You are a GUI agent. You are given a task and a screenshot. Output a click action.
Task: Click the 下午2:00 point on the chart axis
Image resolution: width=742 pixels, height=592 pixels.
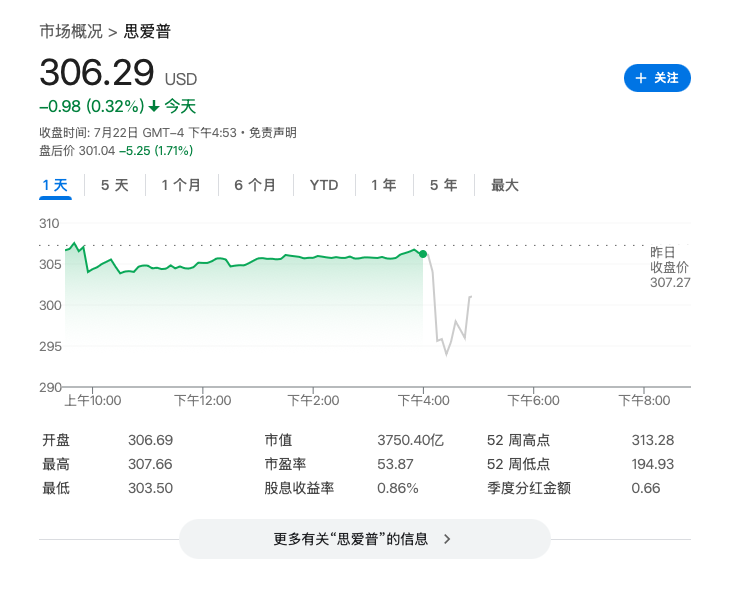pos(313,400)
